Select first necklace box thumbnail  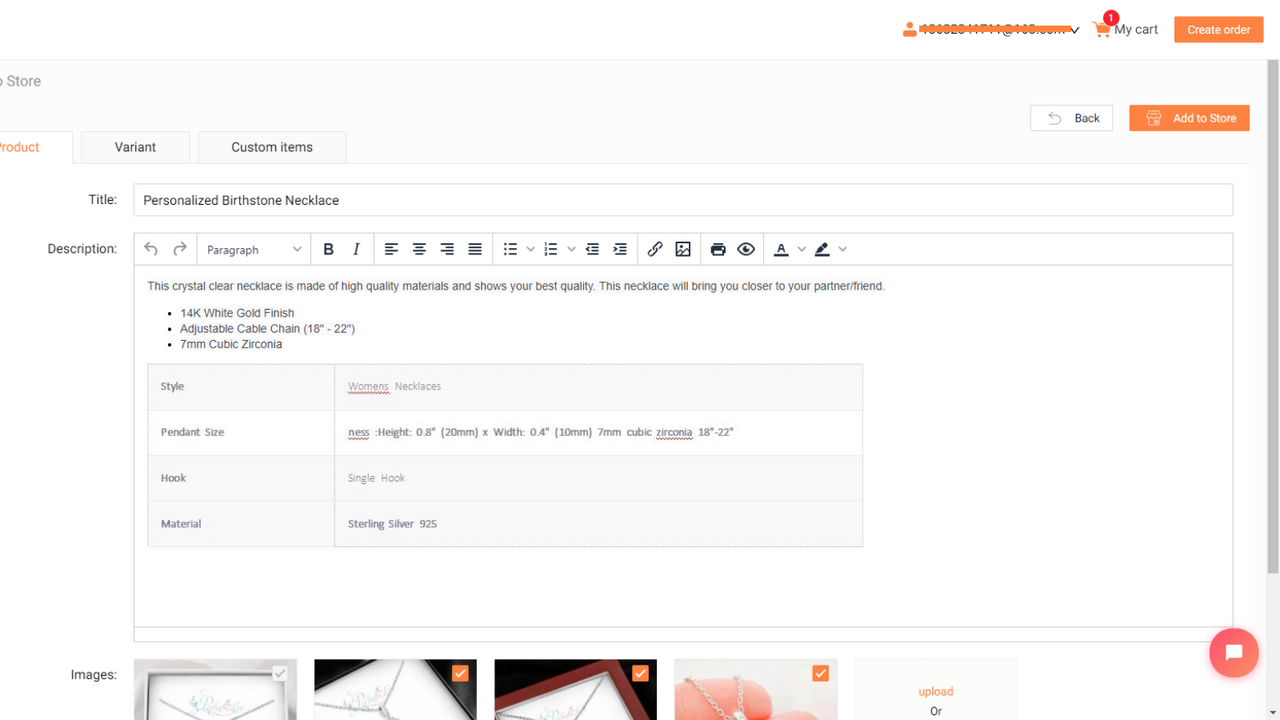(x=215, y=690)
